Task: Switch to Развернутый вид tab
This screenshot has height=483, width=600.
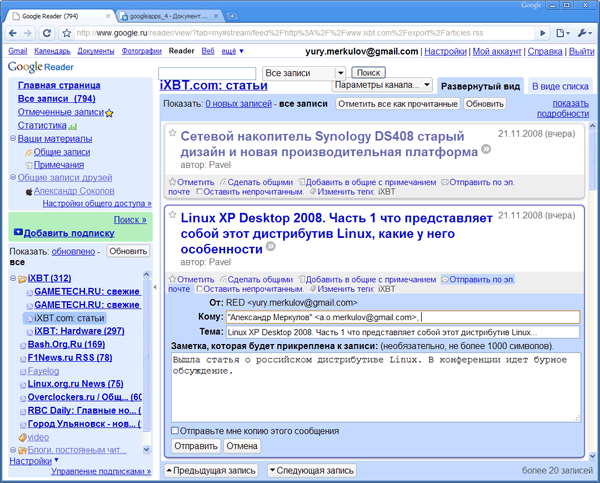Action: click(x=480, y=86)
